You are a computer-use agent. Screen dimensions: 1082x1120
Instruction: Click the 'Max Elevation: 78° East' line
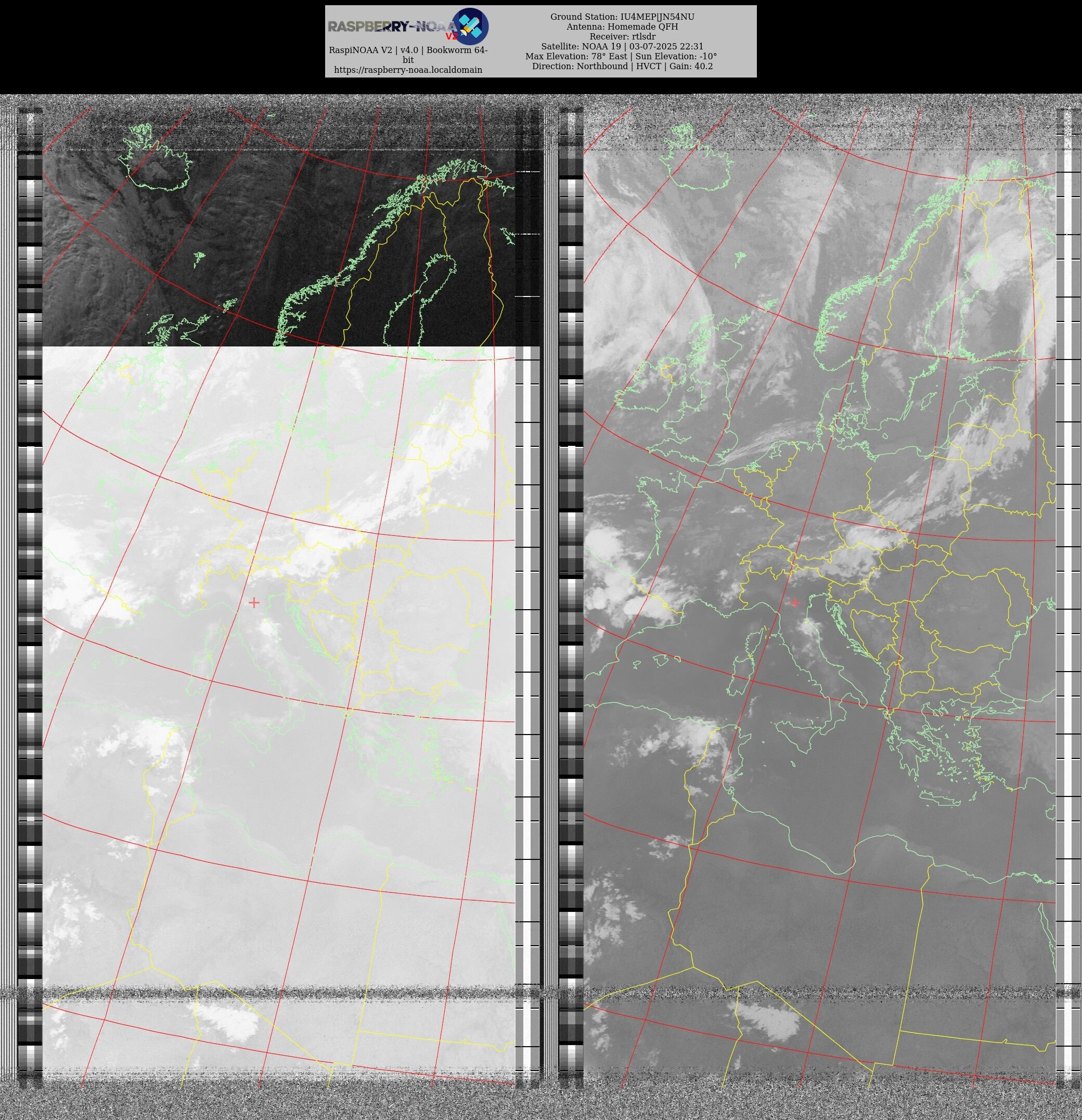pos(621,56)
